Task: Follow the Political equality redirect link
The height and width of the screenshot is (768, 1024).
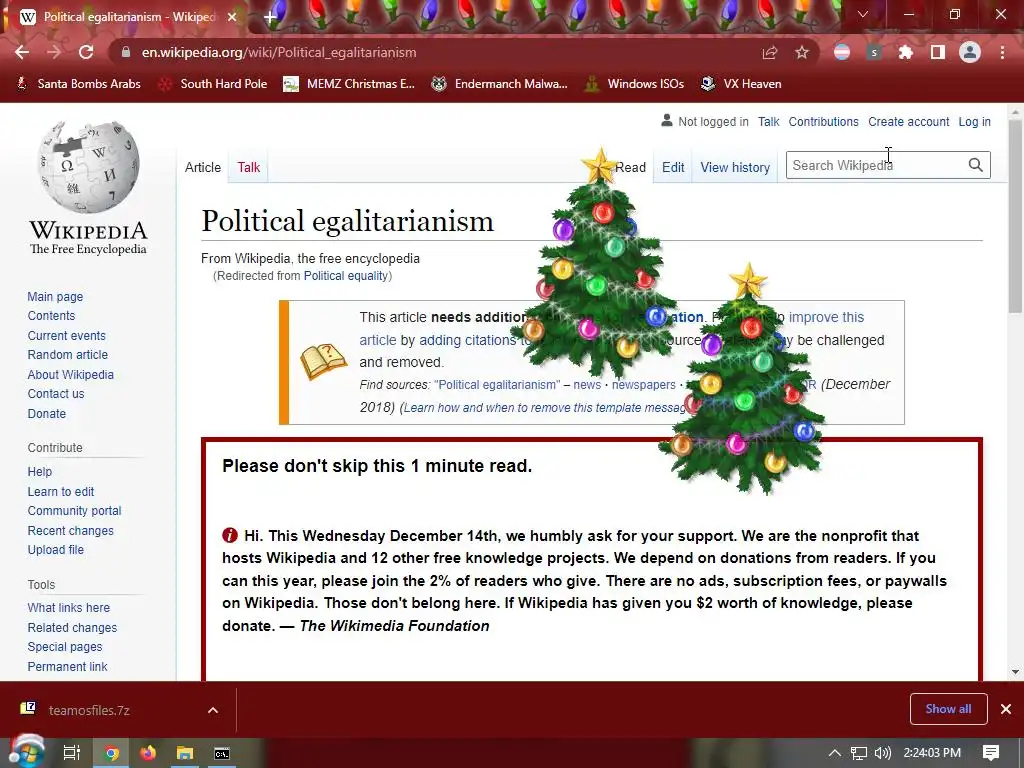Action: click(x=346, y=276)
